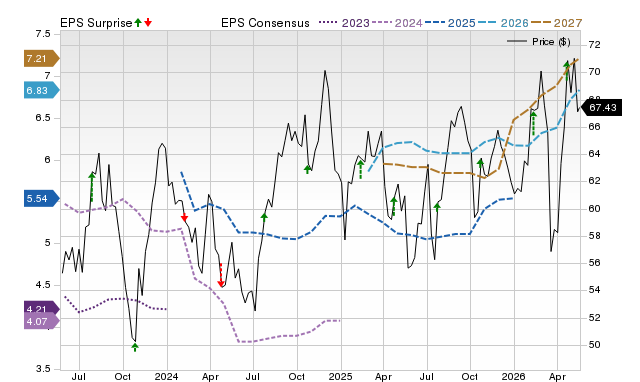Click the 72 label on the price axis
The image size is (640, 382).
click(595, 44)
